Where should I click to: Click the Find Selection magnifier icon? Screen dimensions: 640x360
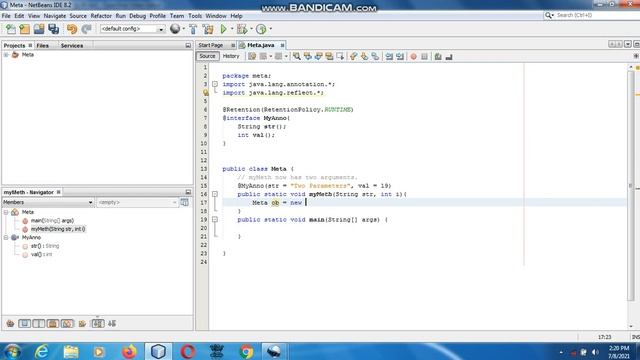(297, 56)
